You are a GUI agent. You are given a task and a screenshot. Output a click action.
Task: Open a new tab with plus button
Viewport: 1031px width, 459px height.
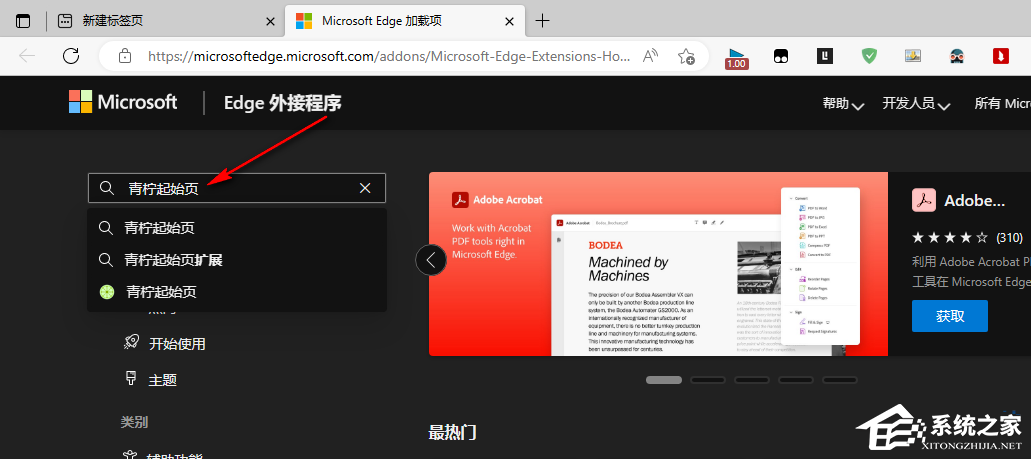point(543,20)
